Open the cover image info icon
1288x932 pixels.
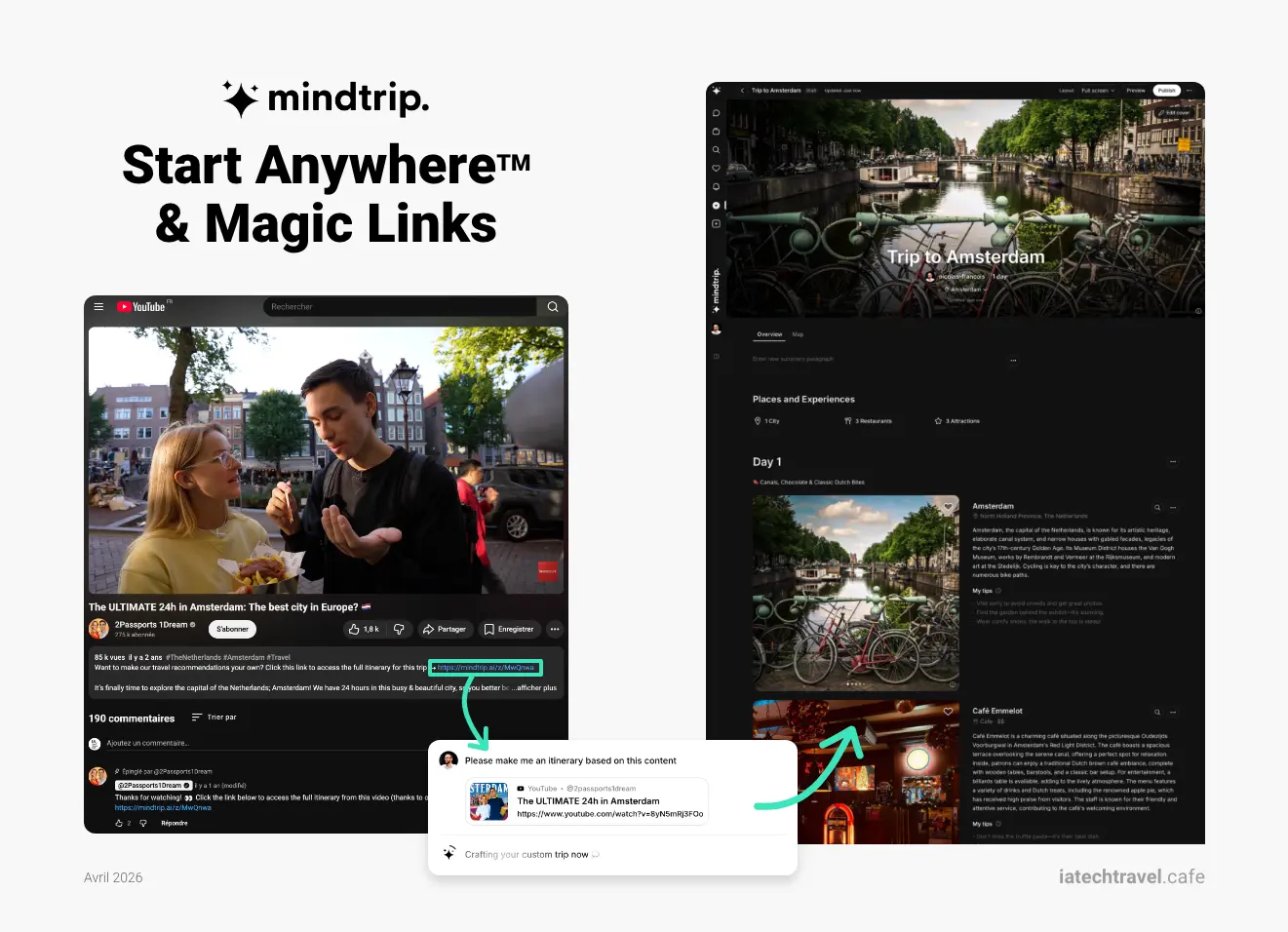[x=1197, y=311]
